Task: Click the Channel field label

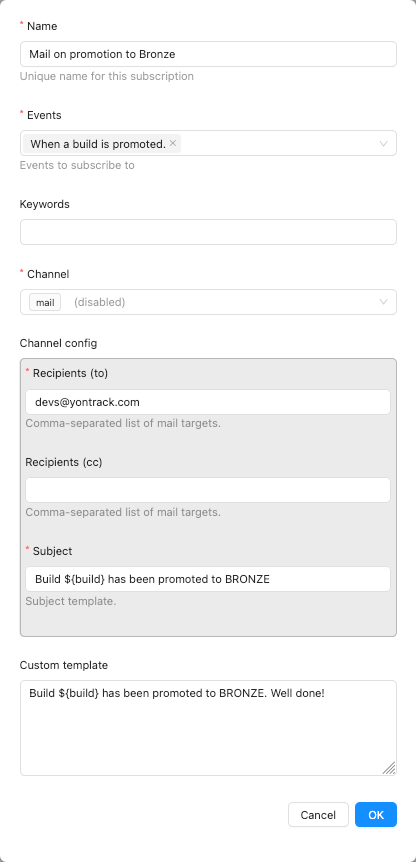Action: [48, 273]
